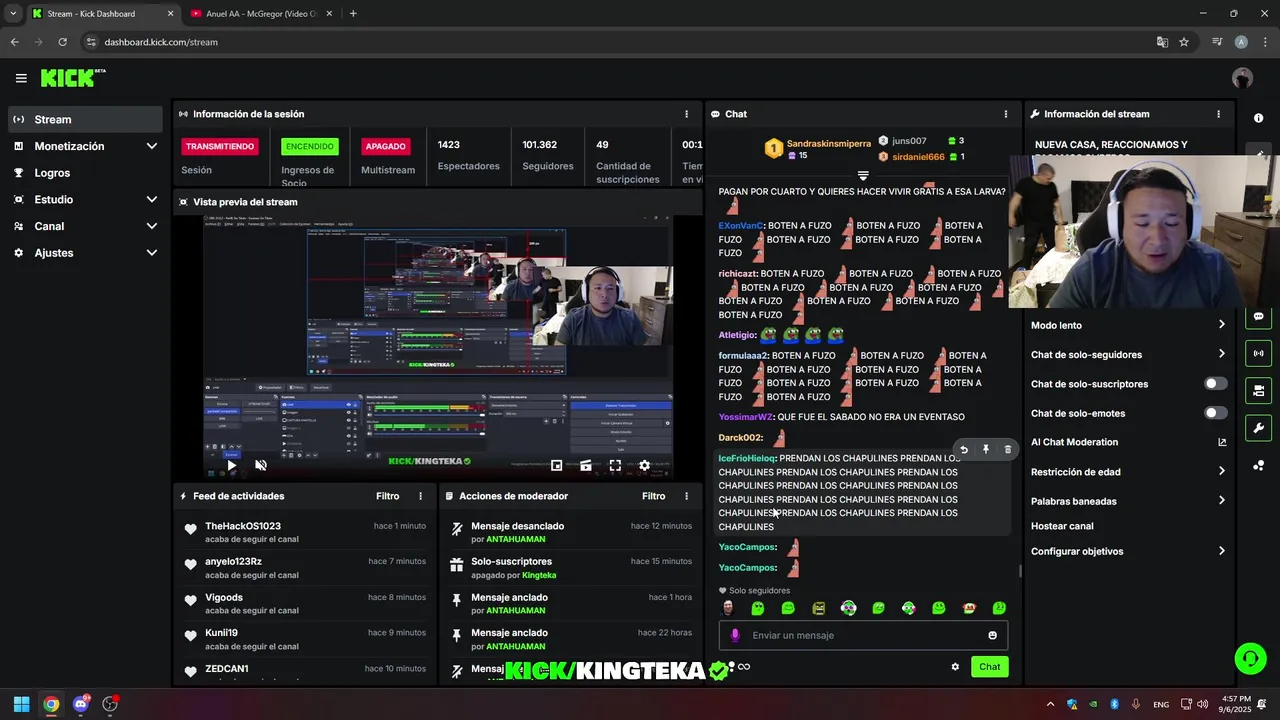1280x720 pixels.
Task: Open a new browser tab
Action: click(353, 14)
